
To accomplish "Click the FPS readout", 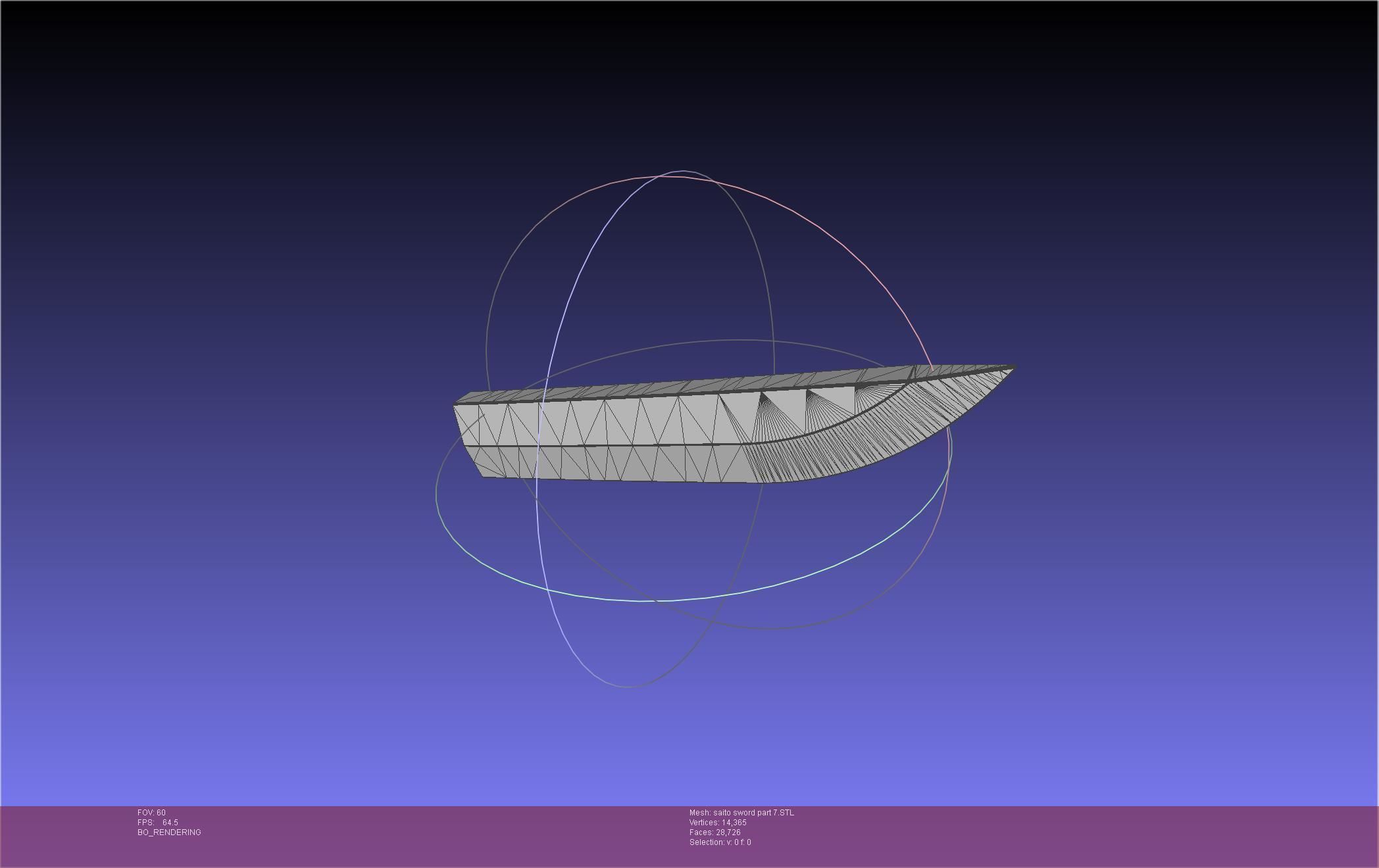I will (158, 823).
